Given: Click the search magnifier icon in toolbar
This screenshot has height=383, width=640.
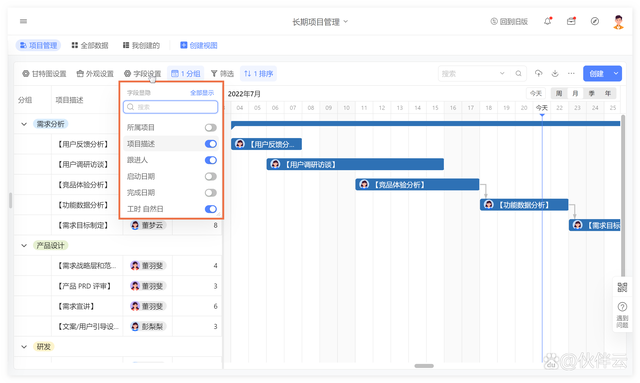Looking at the screenshot, I should [518, 73].
